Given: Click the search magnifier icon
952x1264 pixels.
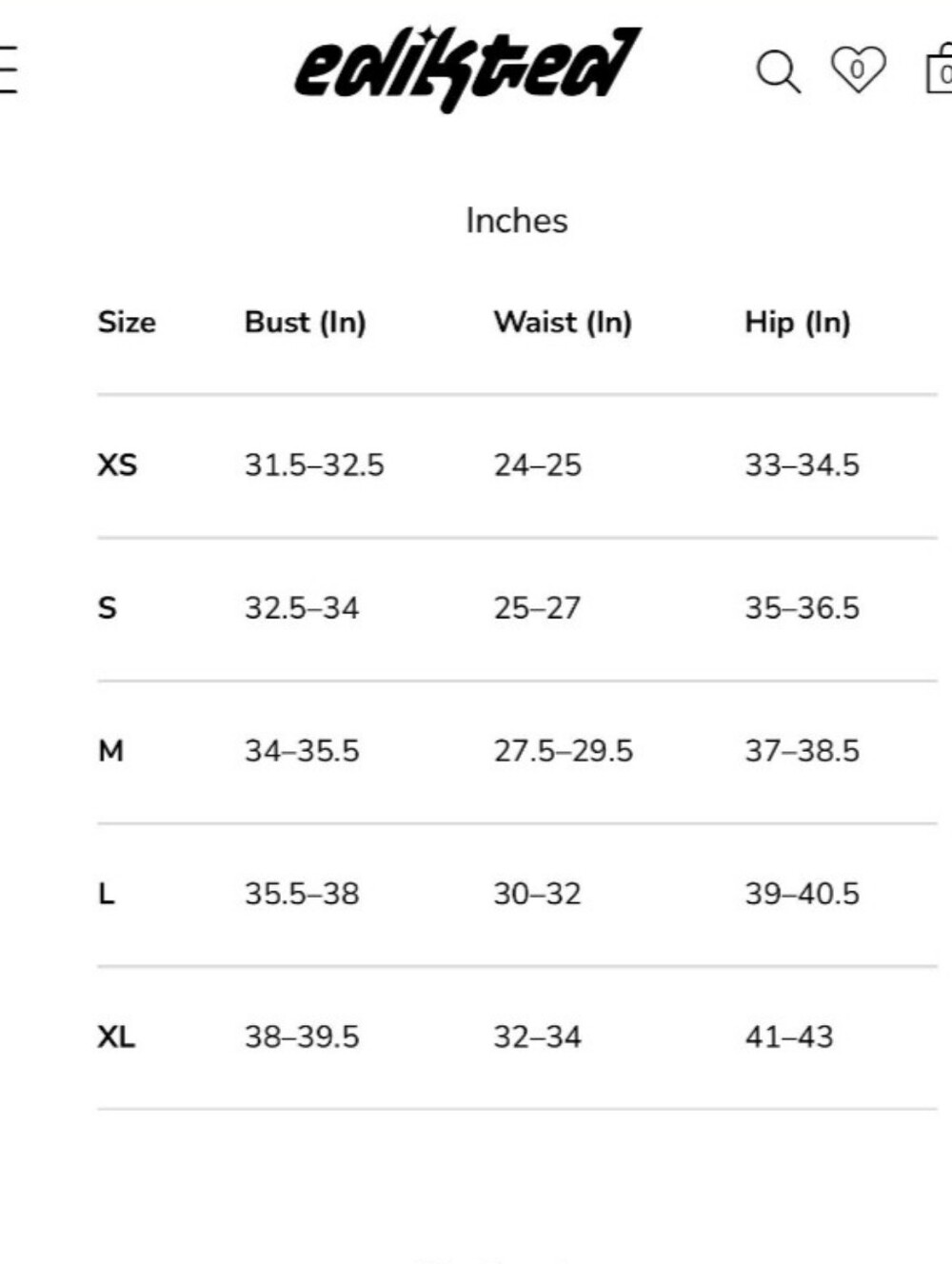Looking at the screenshot, I should coord(778,71).
